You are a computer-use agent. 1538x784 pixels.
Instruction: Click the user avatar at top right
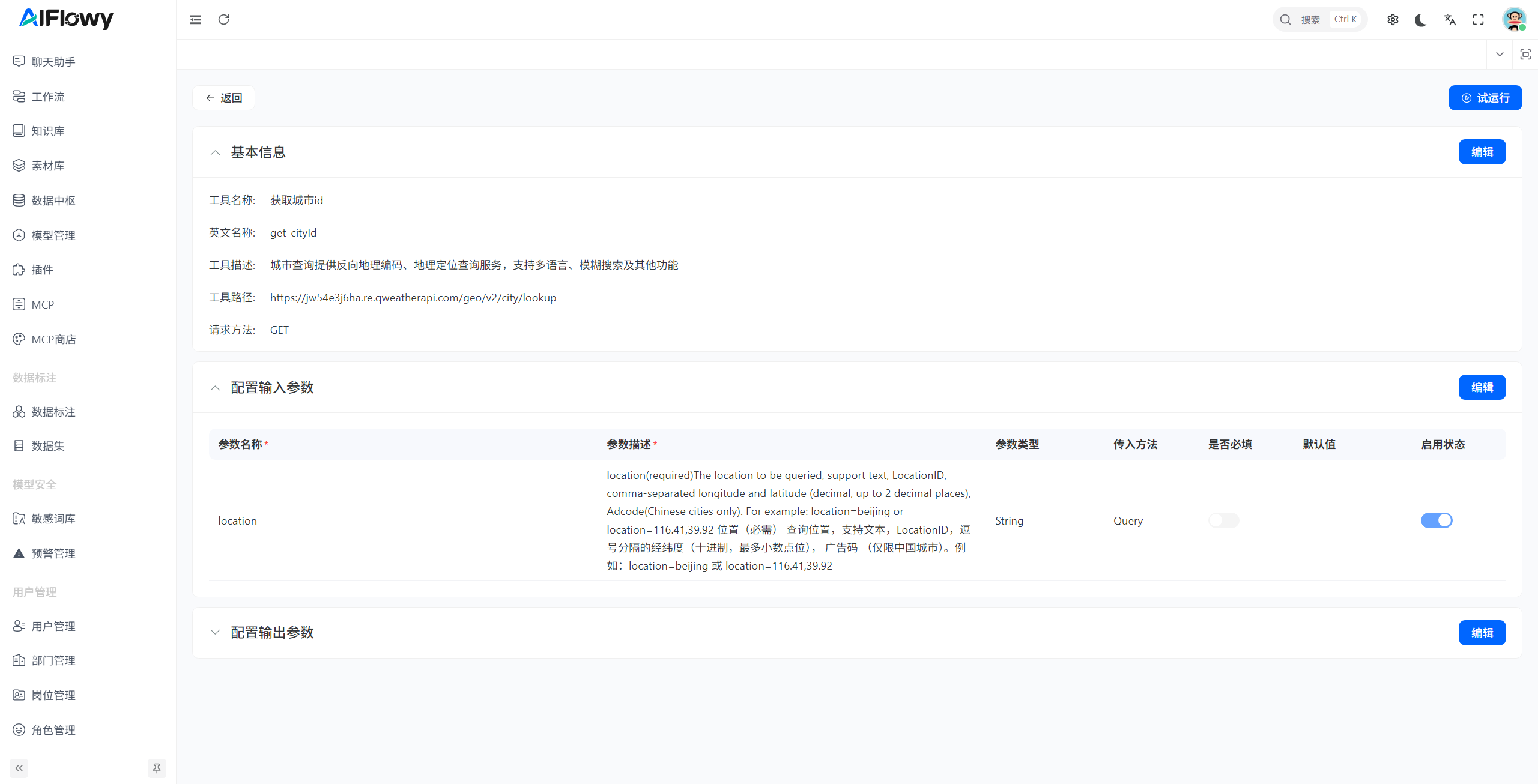[1513, 19]
